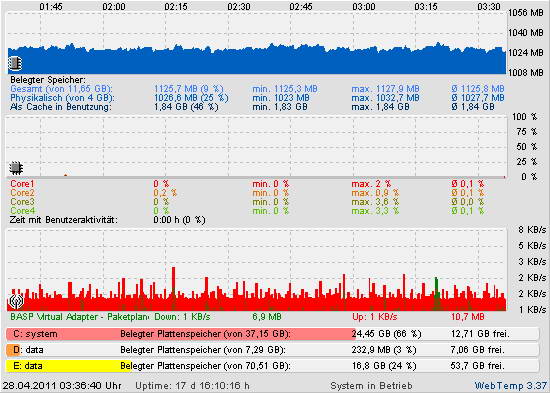The height and width of the screenshot is (393, 550).
Task: Click the '12,71 GB frei.' value
Action: [x=480, y=334]
